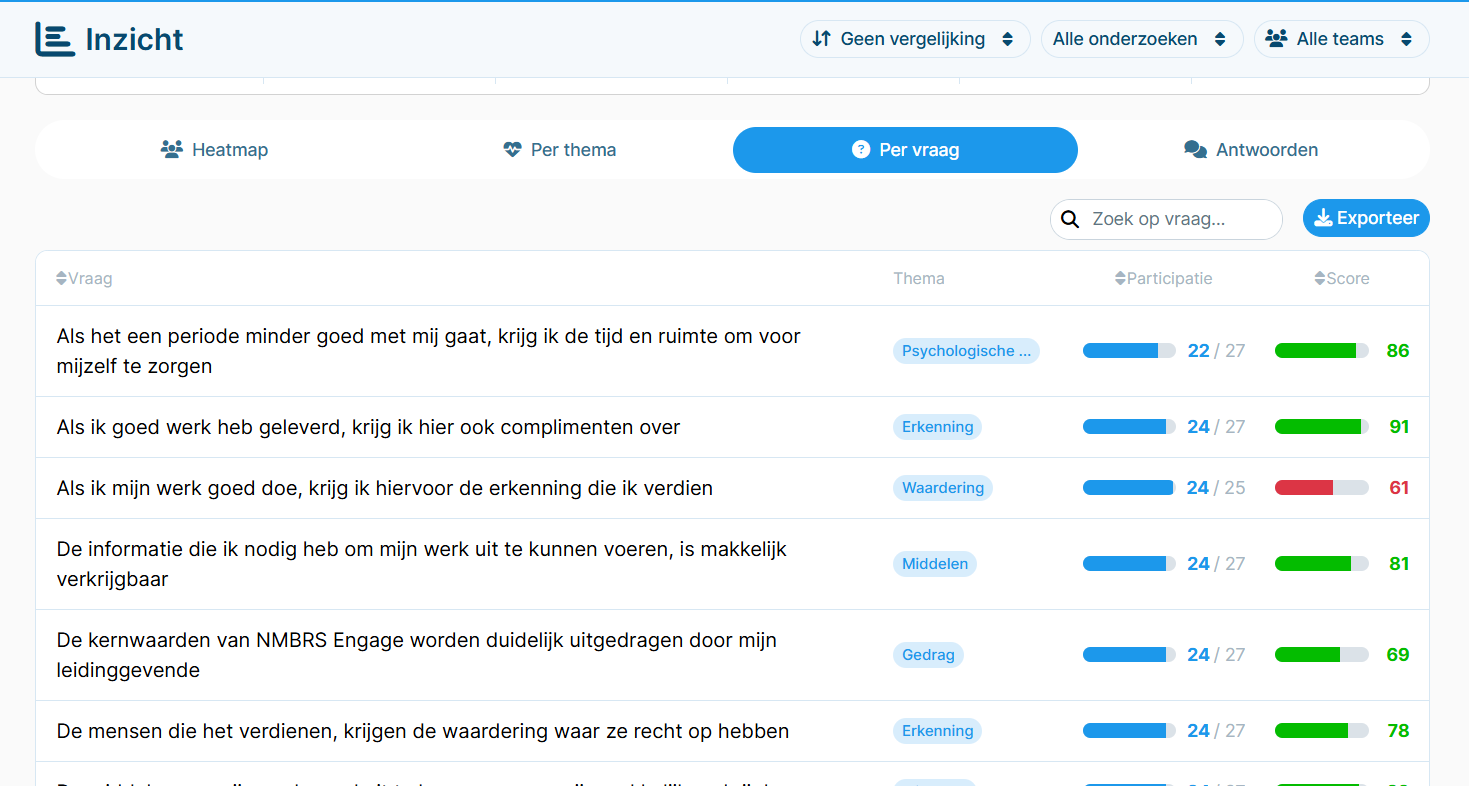Click the Middelen theme tag
Viewport: 1469px width, 786px height.
[x=935, y=564]
